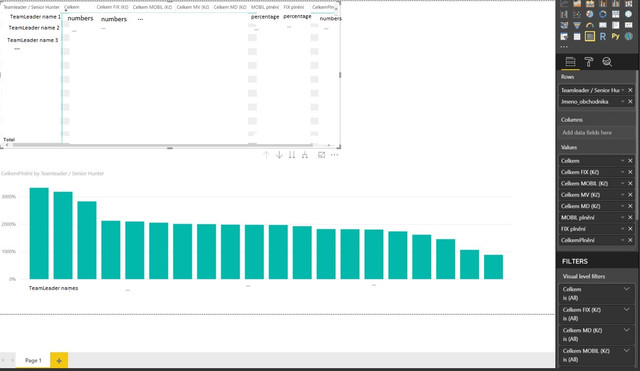Click Columns 'Add data fields here' well
640x371 pixels.
[x=596, y=133]
